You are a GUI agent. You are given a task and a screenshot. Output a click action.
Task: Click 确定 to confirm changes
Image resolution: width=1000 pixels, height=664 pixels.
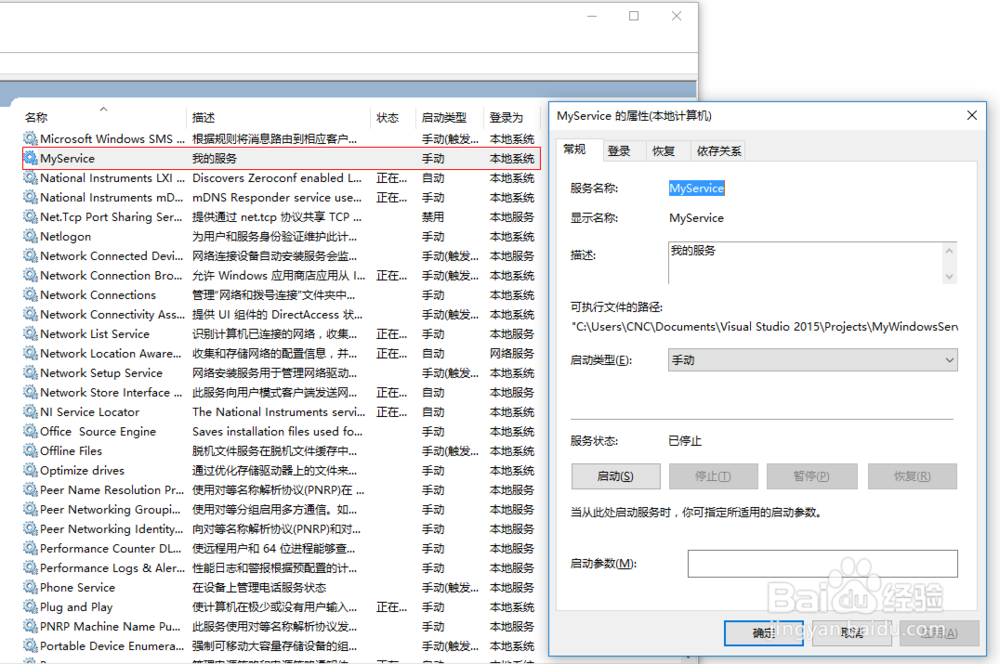point(763,633)
